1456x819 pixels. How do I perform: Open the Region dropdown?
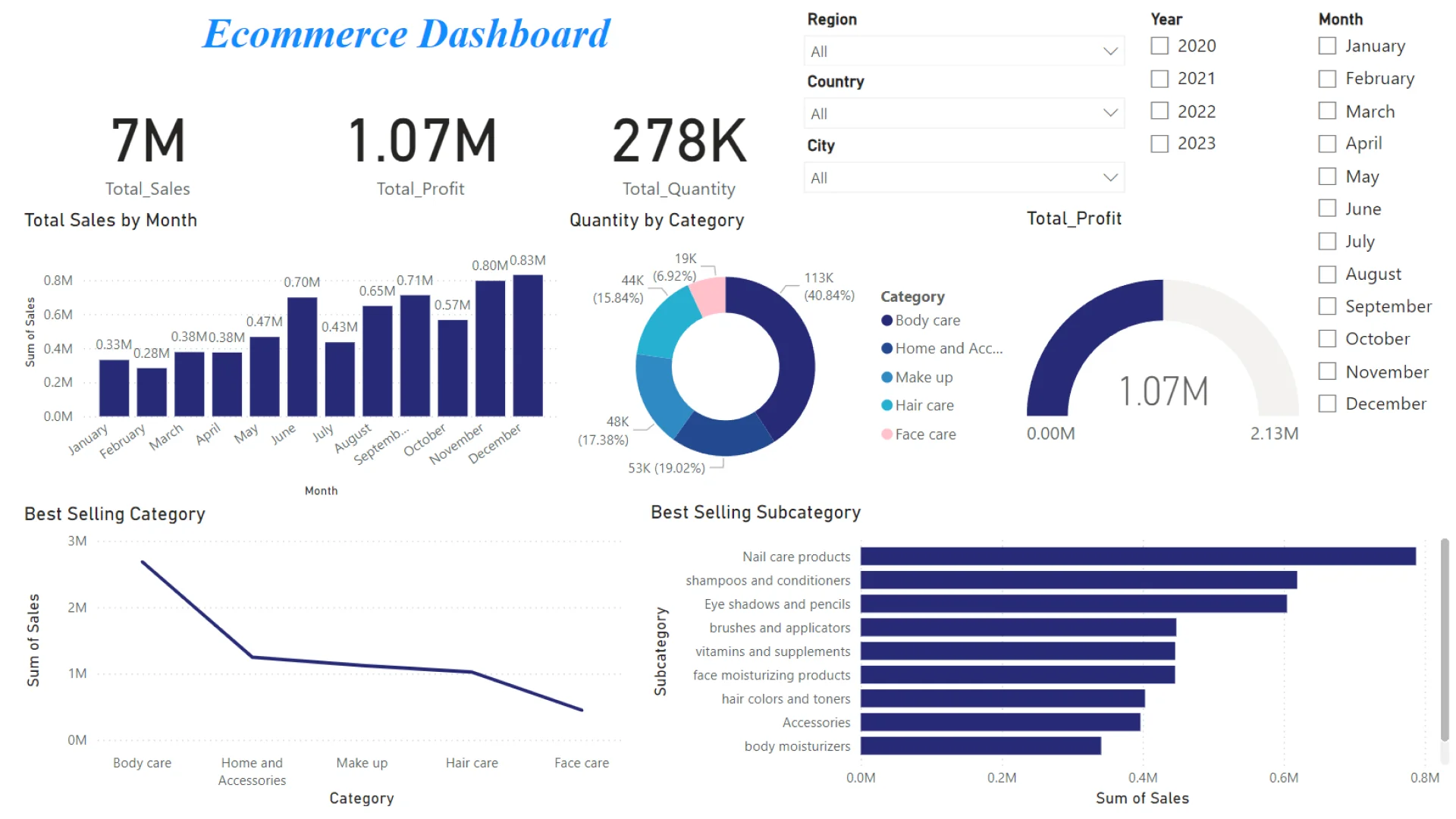(964, 51)
